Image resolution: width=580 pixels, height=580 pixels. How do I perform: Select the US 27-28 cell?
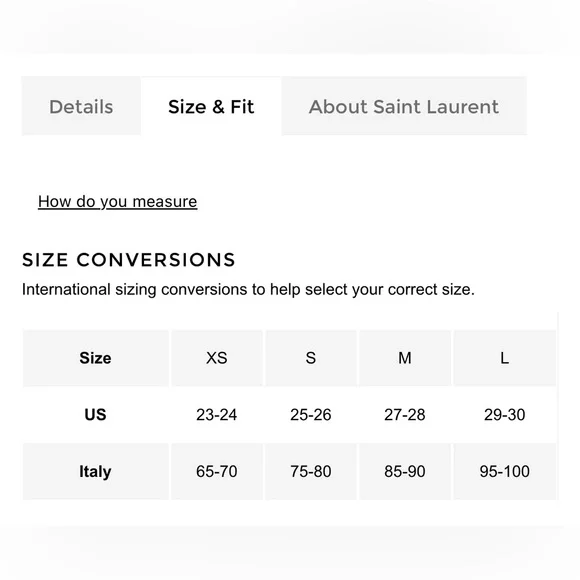[405, 415]
